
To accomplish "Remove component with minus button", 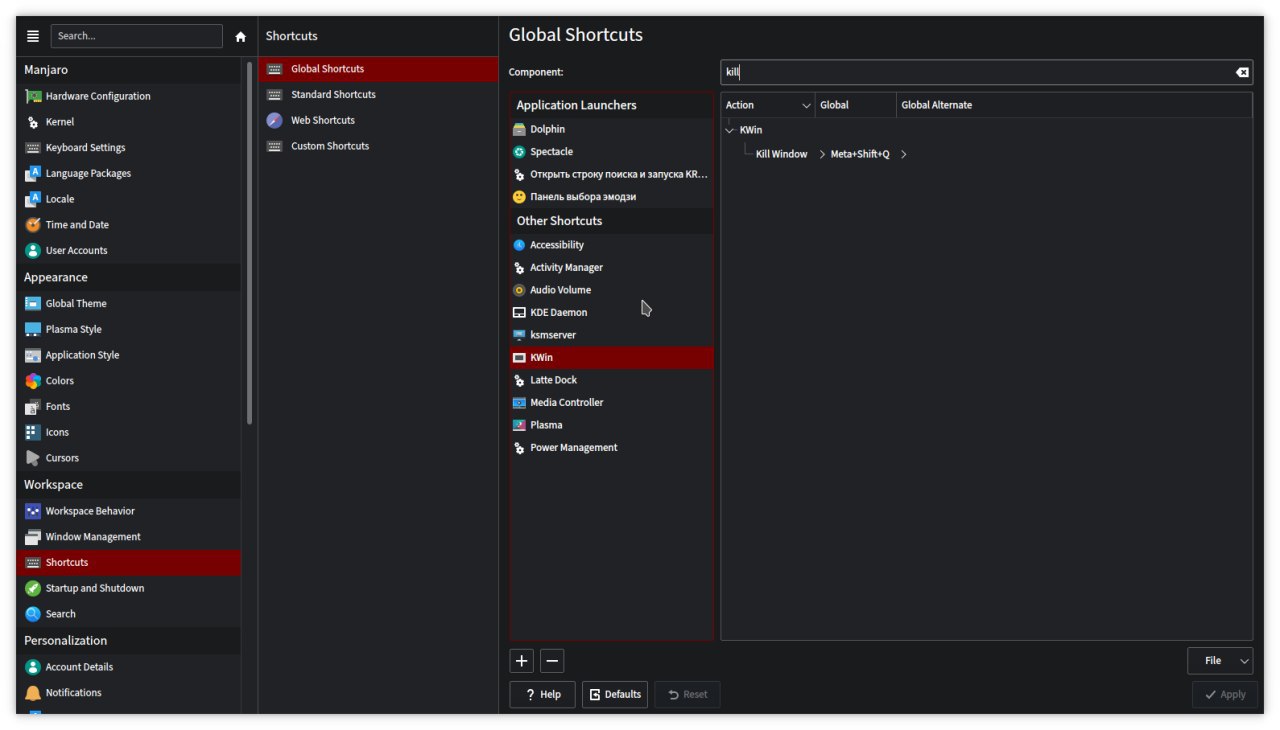I will 552,661.
